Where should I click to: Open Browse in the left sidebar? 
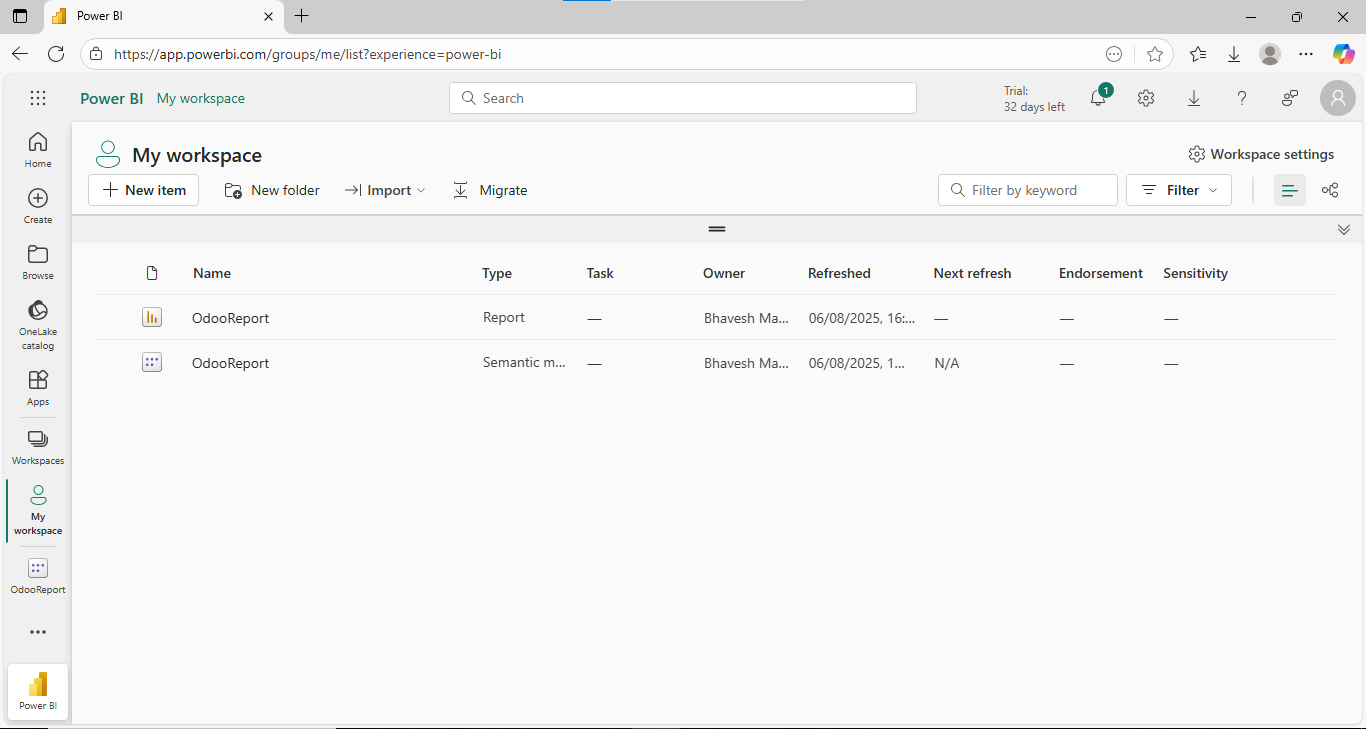click(x=38, y=261)
